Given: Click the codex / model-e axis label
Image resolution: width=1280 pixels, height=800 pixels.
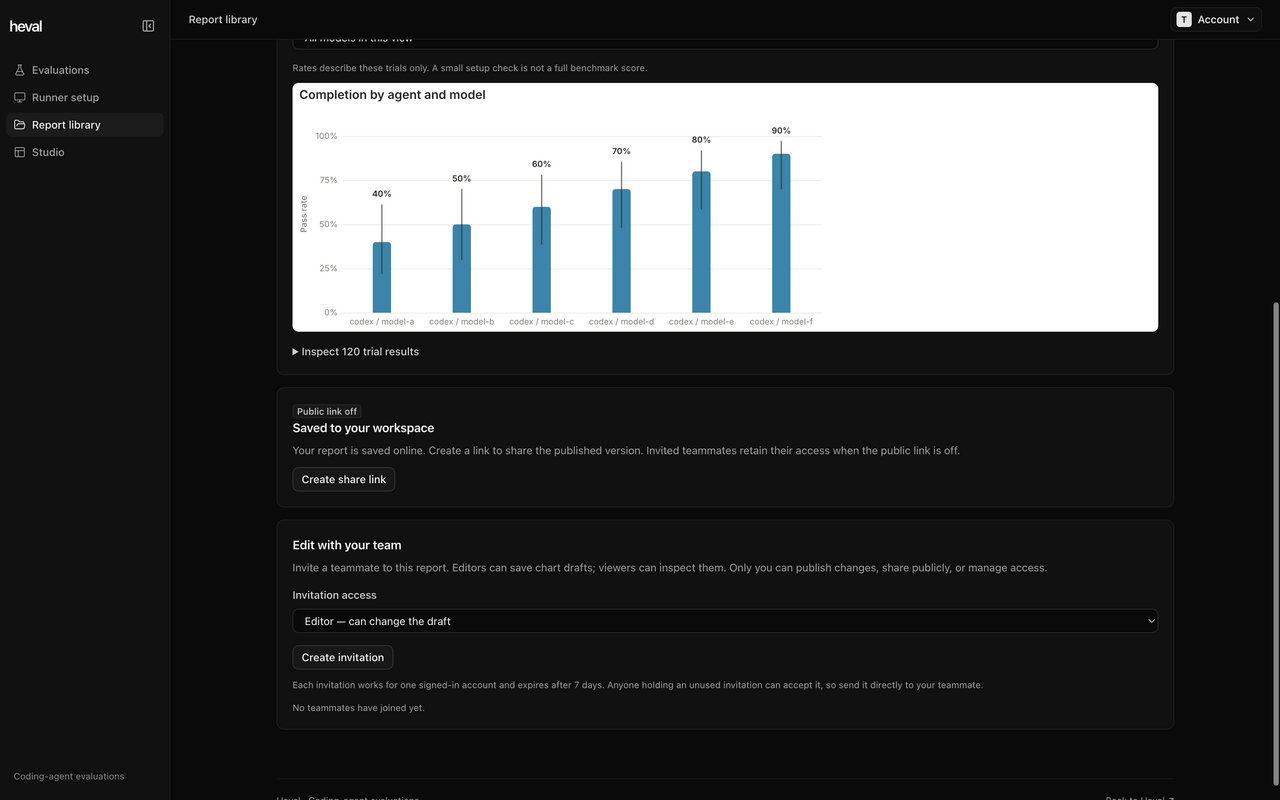Looking at the screenshot, I should tap(701, 322).
